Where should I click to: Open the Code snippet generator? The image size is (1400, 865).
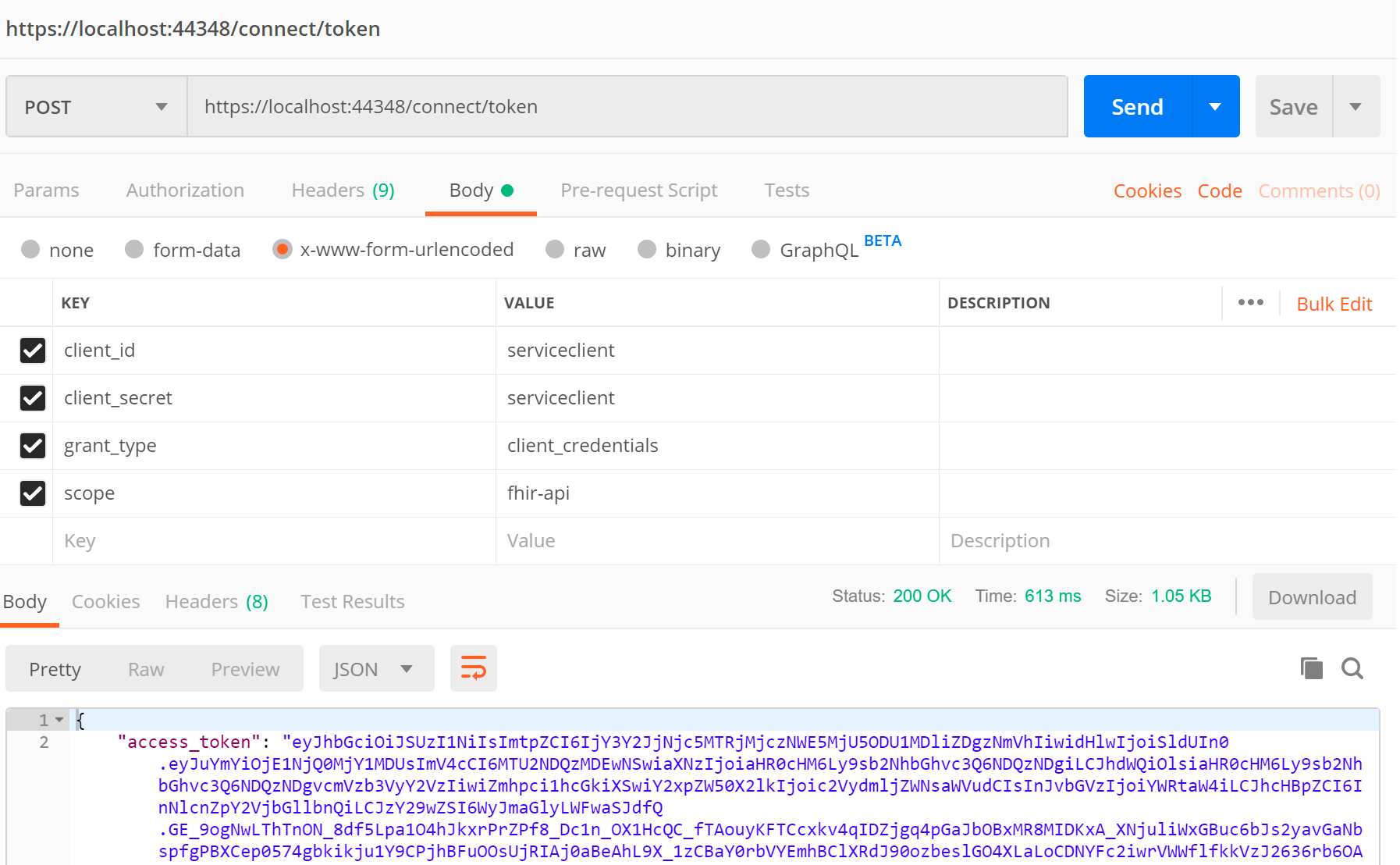1220,190
